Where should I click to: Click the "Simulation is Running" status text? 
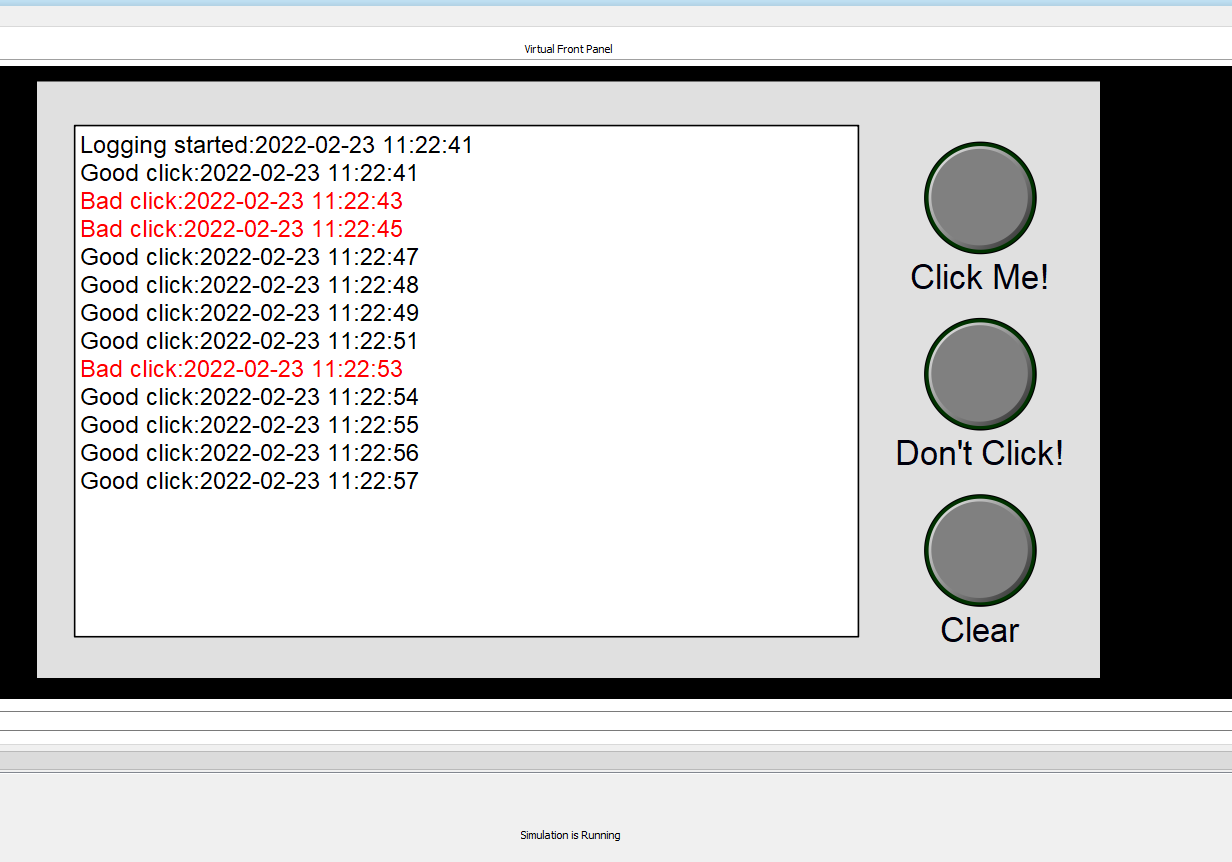[568, 834]
